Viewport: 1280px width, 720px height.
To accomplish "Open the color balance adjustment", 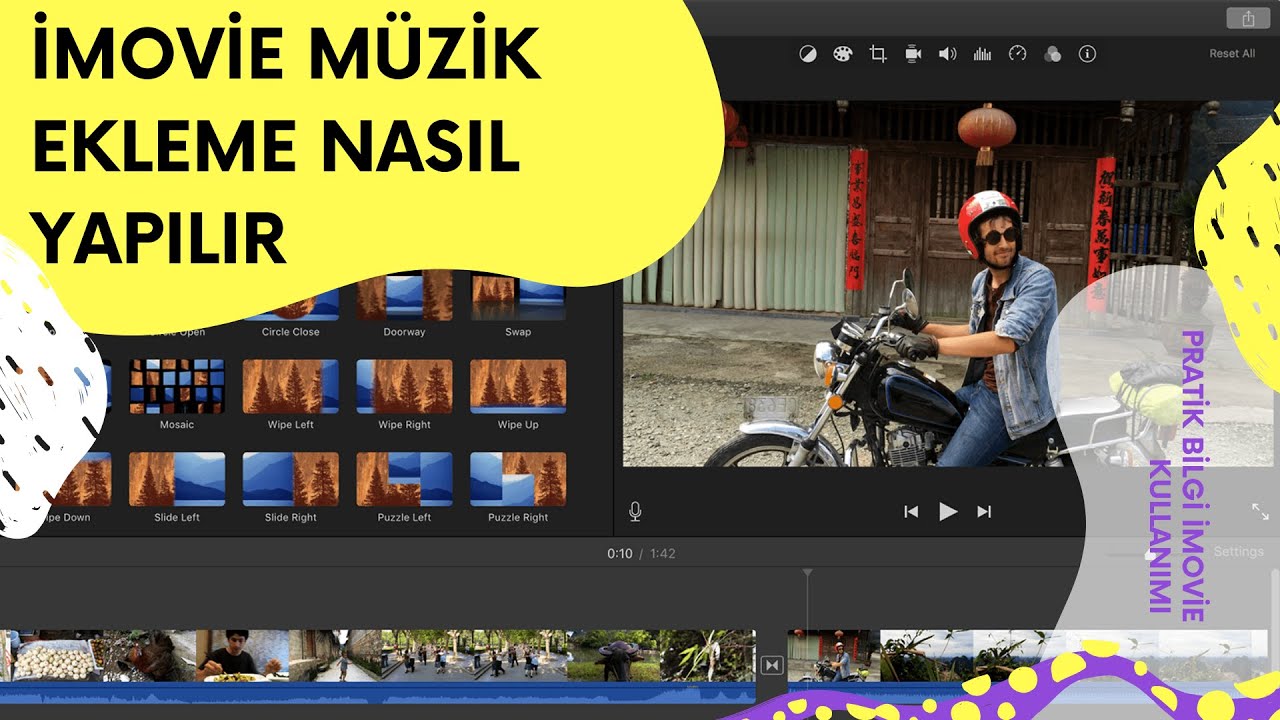I will pyautogui.click(x=808, y=54).
